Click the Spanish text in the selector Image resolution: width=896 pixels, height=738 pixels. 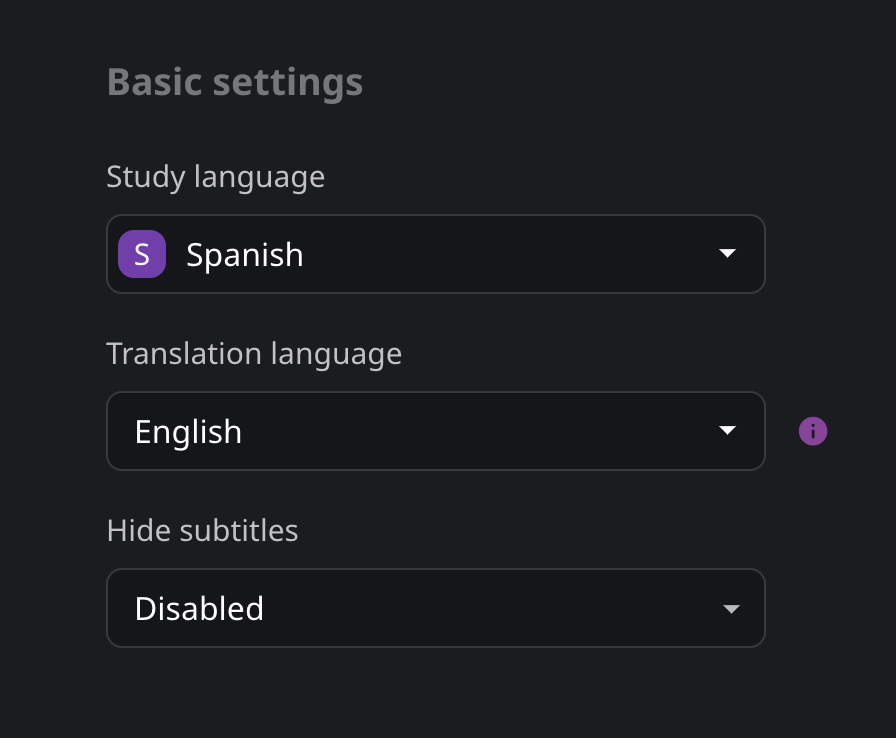pyautogui.click(x=245, y=255)
